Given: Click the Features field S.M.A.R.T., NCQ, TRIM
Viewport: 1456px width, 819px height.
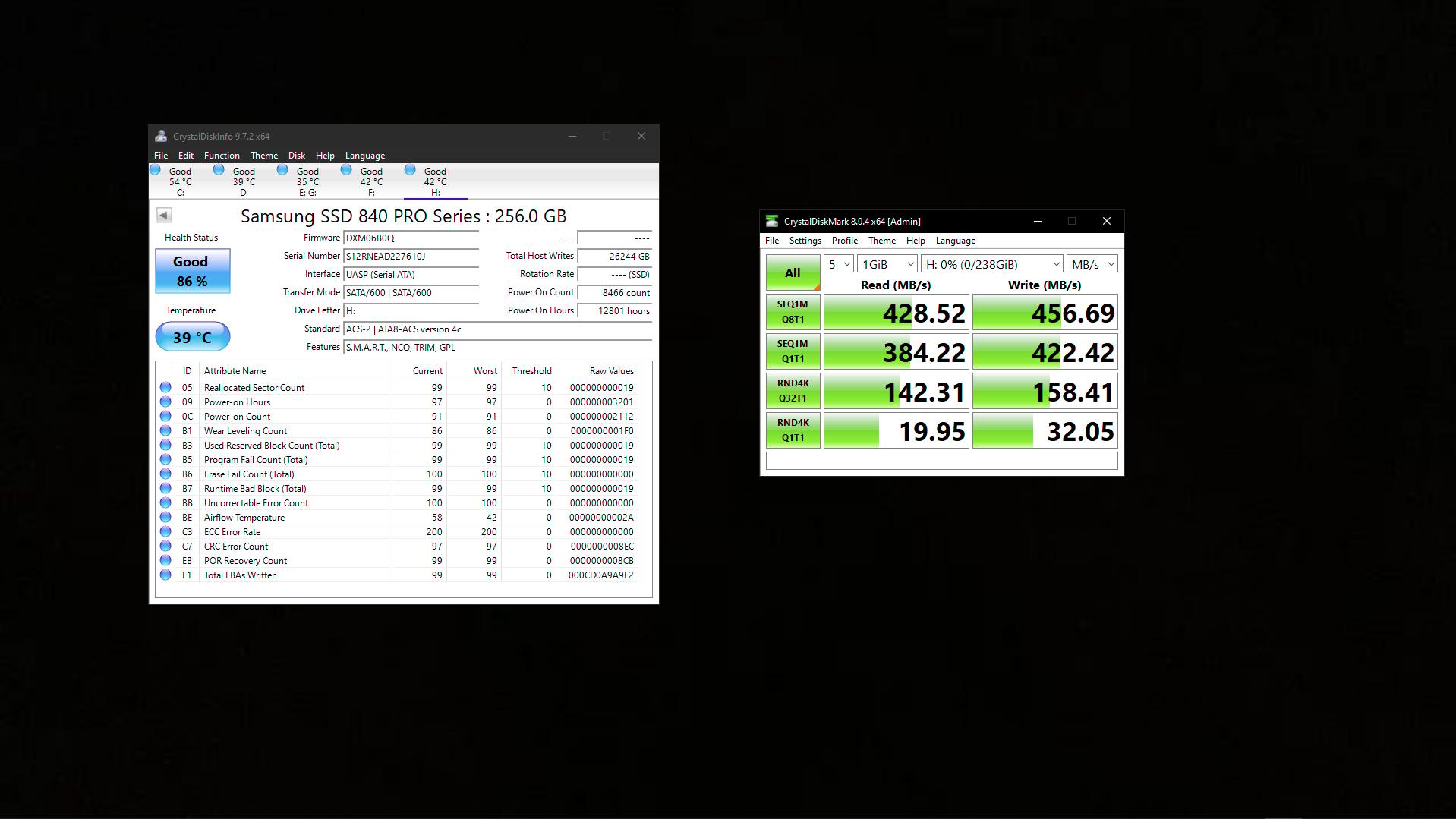Looking at the screenshot, I should pos(498,348).
